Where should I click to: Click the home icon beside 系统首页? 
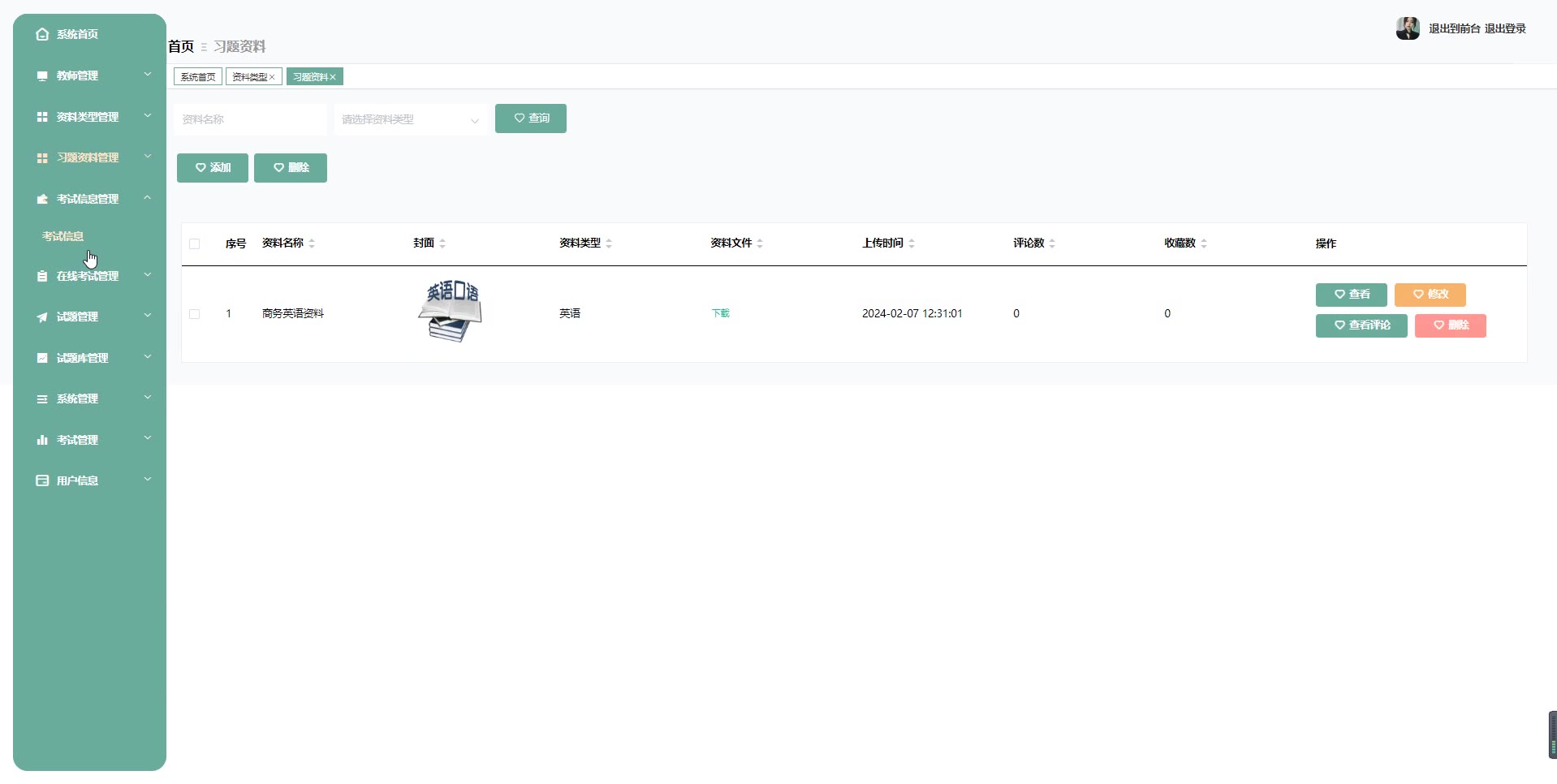point(42,34)
